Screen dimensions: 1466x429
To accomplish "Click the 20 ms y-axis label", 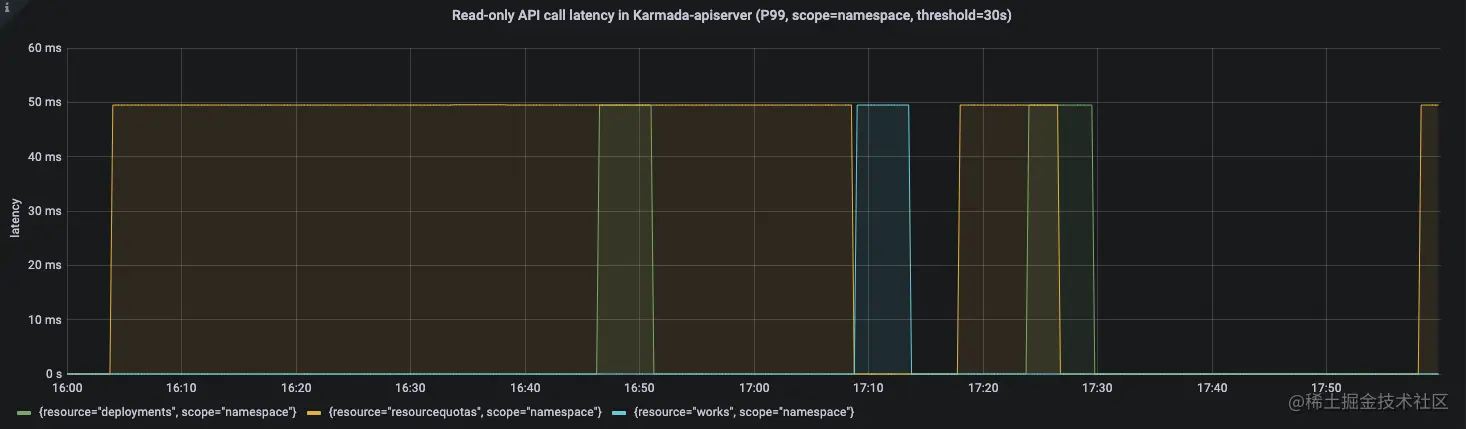I will pos(45,265).
